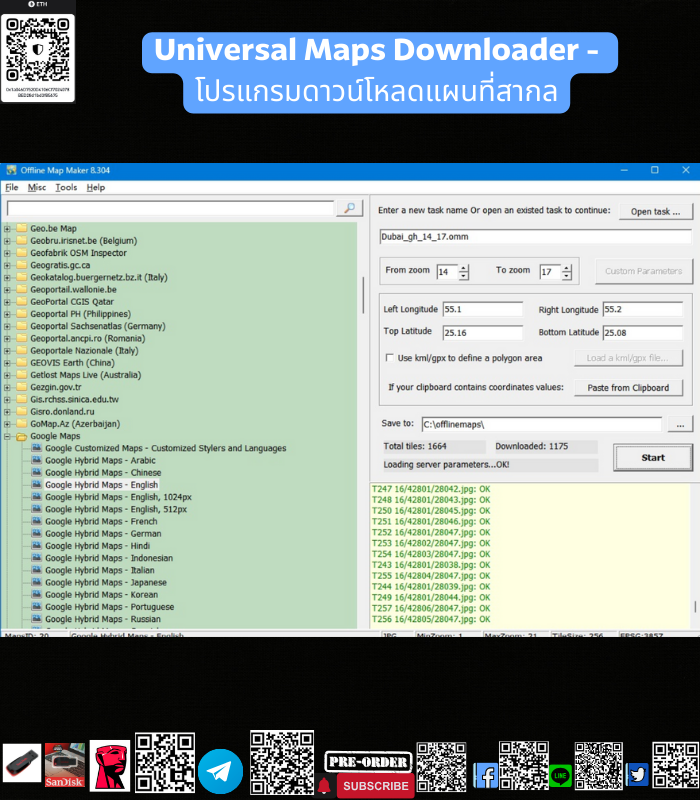The width and height of the screenshot is (700, 800).
Task: Click the Google Hybrid Maps - Hindi icon
Action: (x=37, y=546)
